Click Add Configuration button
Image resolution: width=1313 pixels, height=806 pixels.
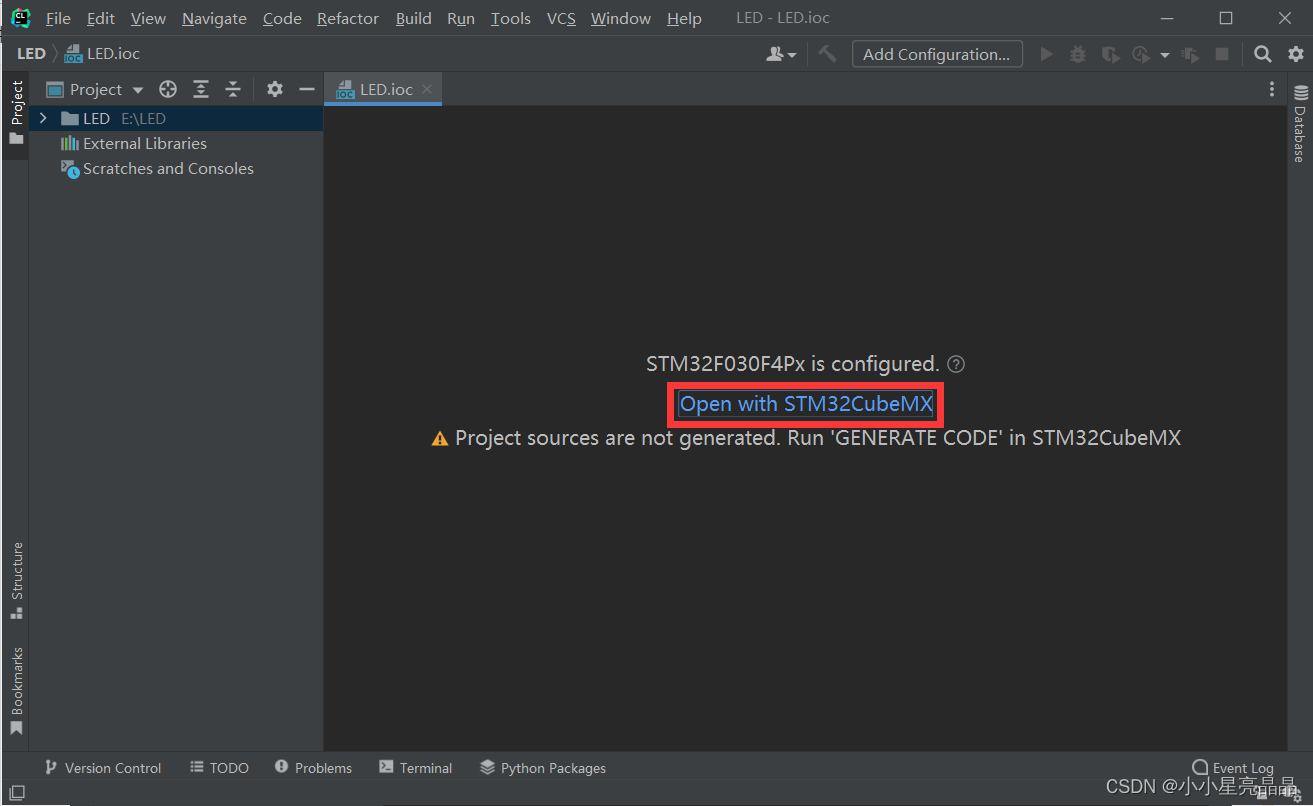tap(937, 54)
